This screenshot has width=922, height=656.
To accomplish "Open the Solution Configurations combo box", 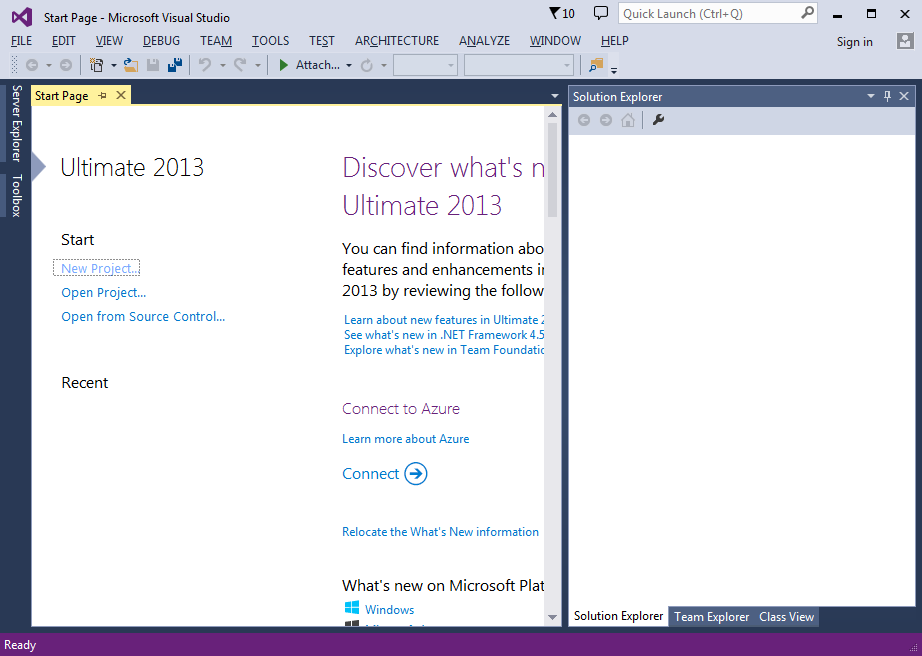I will (426, 65).
